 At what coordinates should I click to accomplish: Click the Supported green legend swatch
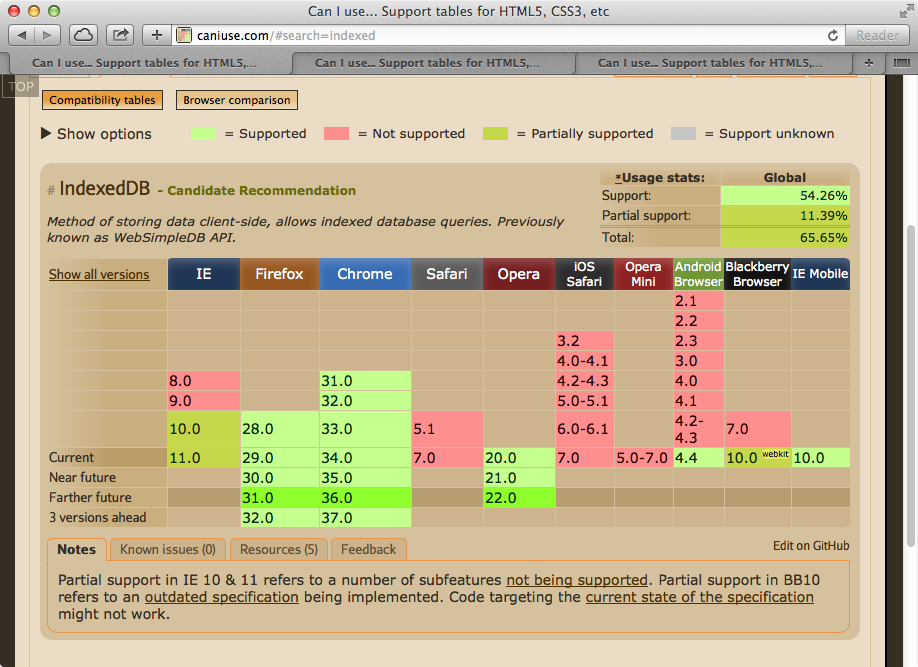coord(203,134)
